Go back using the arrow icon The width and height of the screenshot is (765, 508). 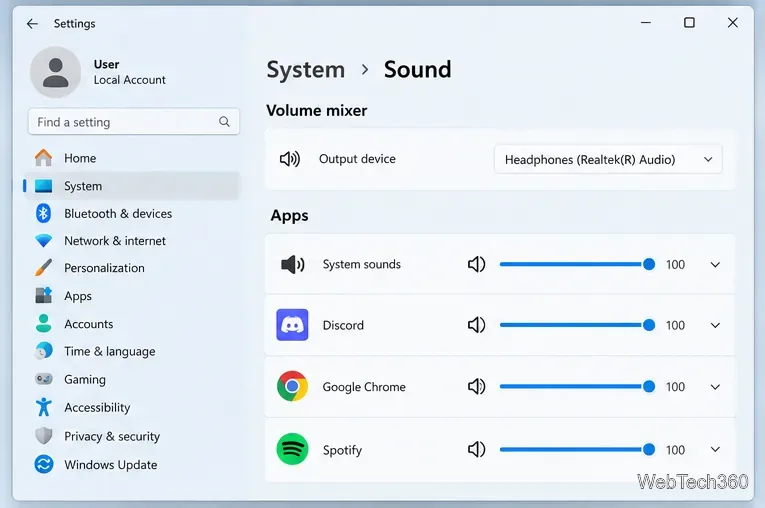[32, 23]
